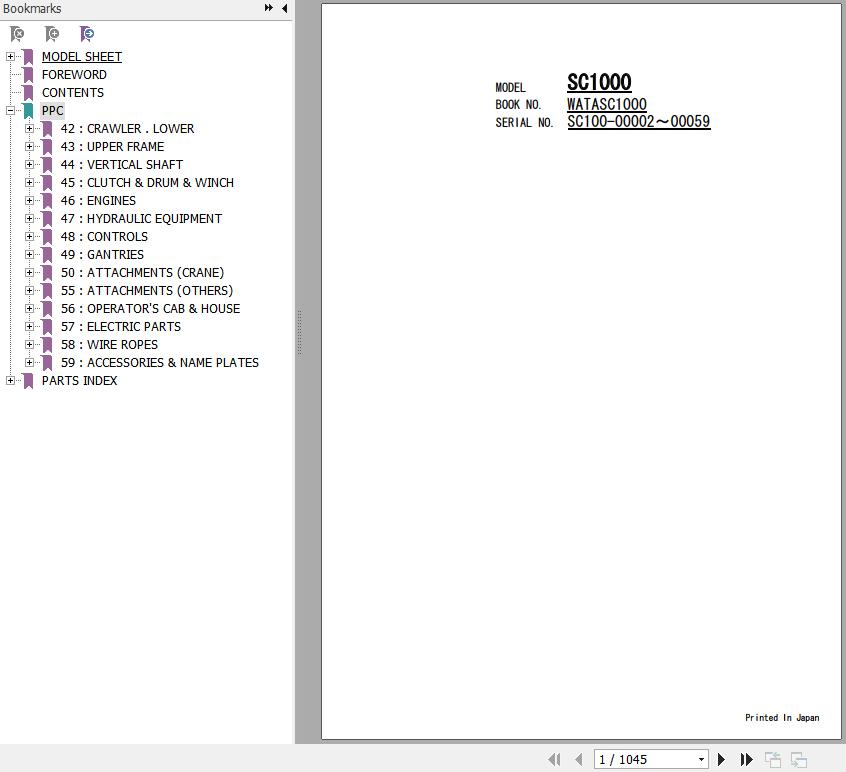
Task: Click the Bookmarks panel title
Action: 32,9
